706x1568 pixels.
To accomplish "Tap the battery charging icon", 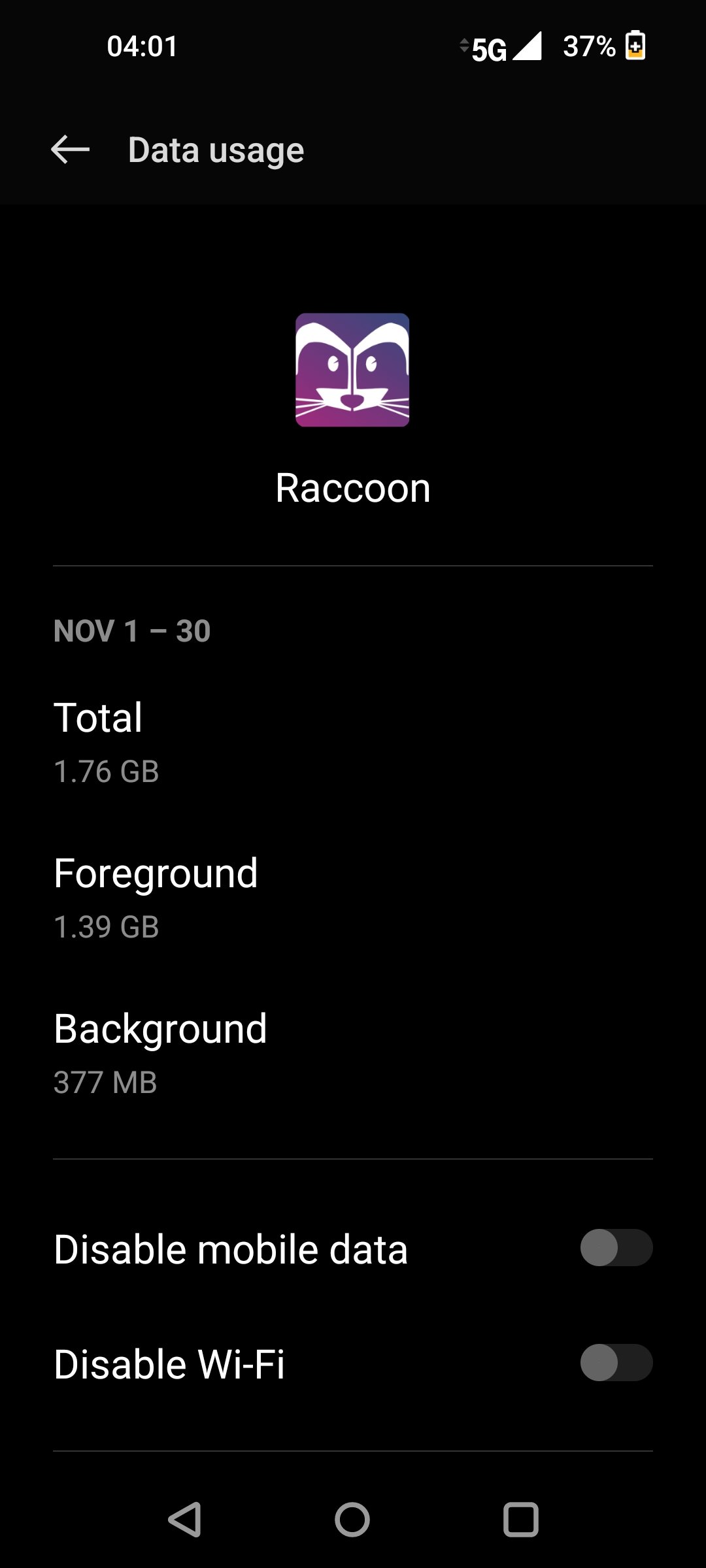I will [x=635, y=46].
